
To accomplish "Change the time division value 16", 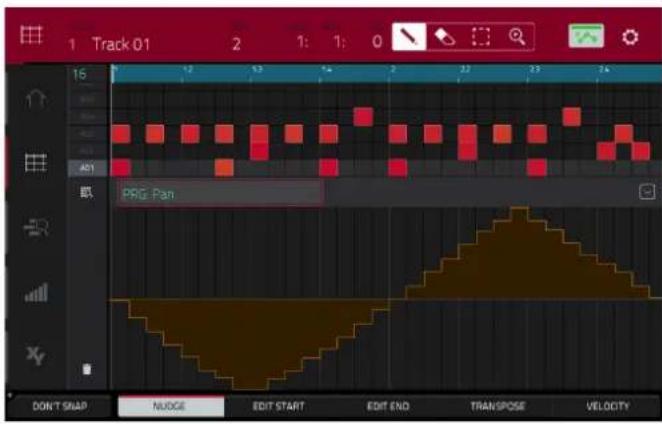I will 79,75.
